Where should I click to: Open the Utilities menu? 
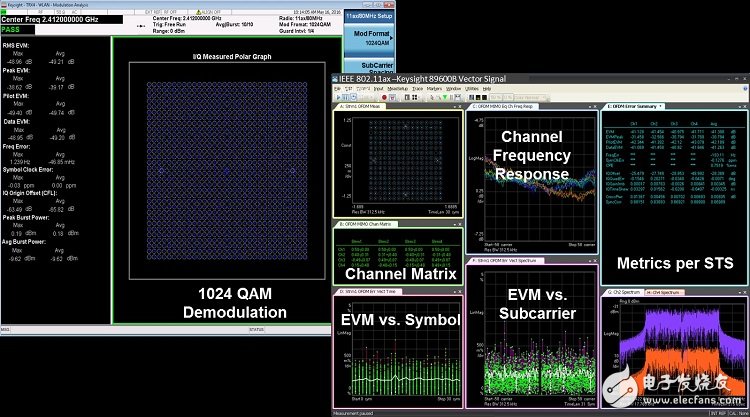pyautogui.click(x=472, y=89)
